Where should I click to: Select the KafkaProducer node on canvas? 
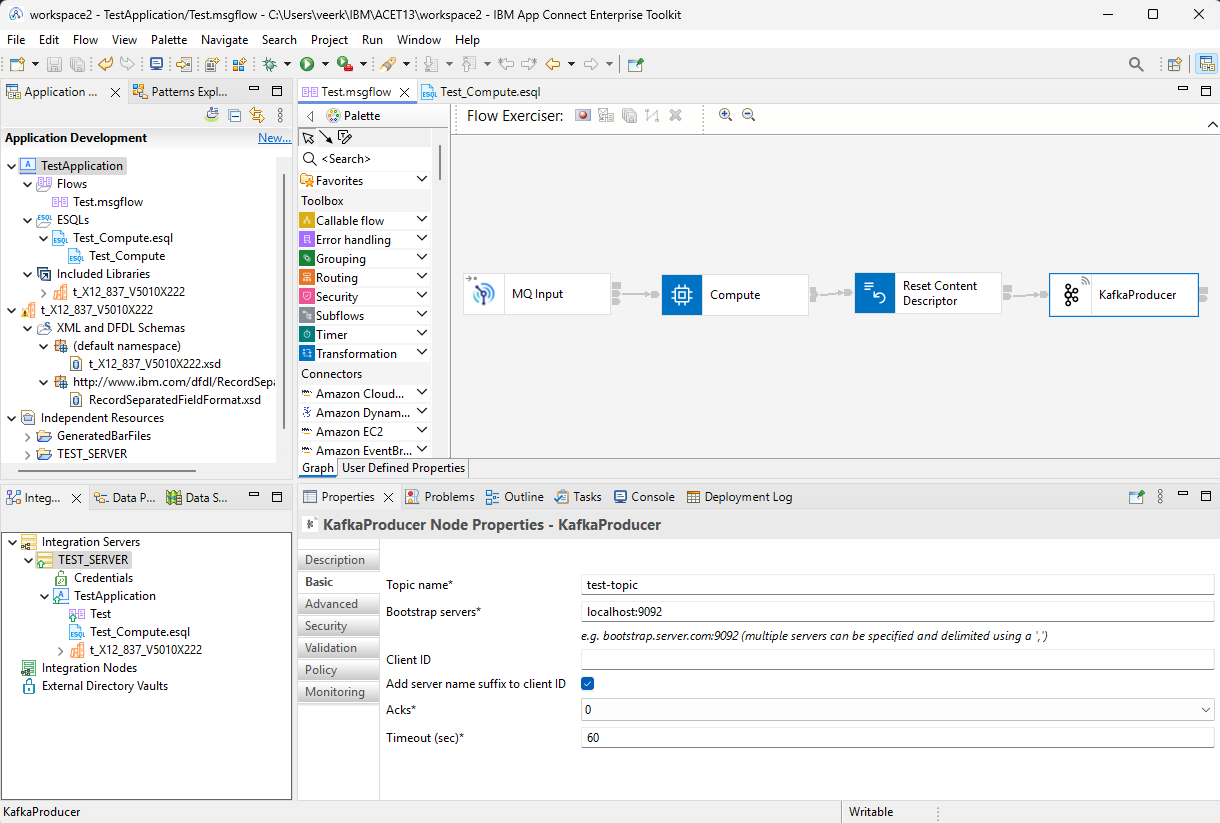point(1123,295)
